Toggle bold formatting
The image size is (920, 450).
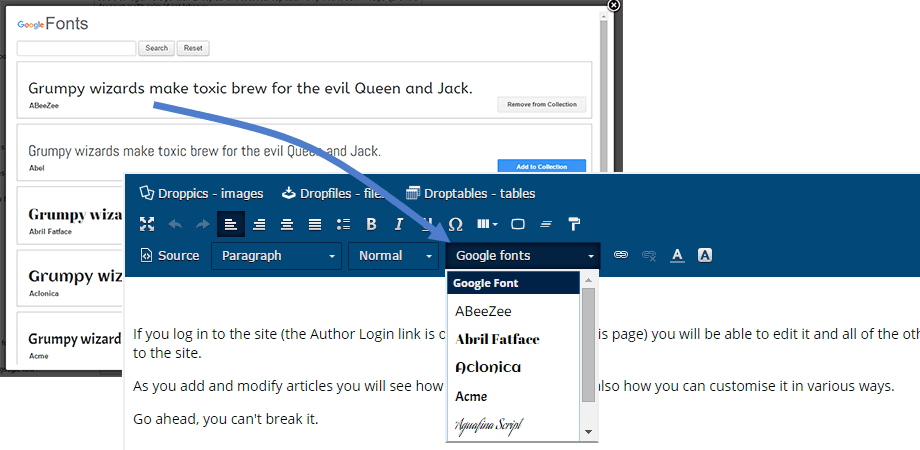pyautogui.click(x=371, y=224)
